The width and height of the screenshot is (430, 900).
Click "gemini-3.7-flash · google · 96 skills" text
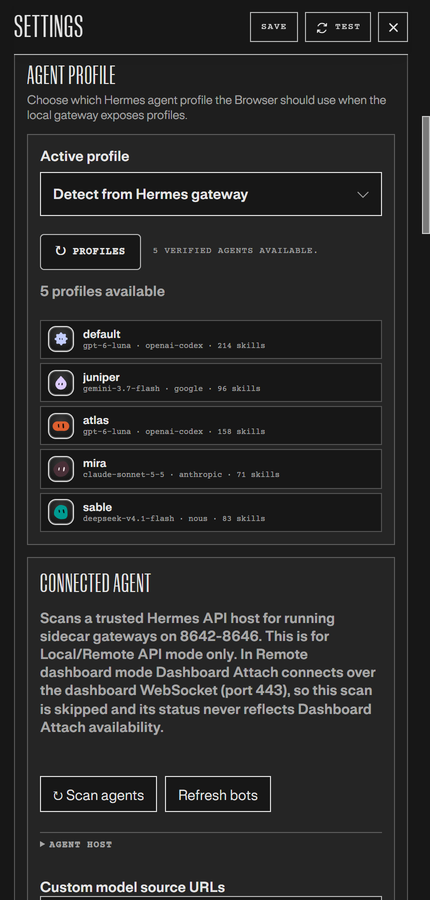[172, 389]
